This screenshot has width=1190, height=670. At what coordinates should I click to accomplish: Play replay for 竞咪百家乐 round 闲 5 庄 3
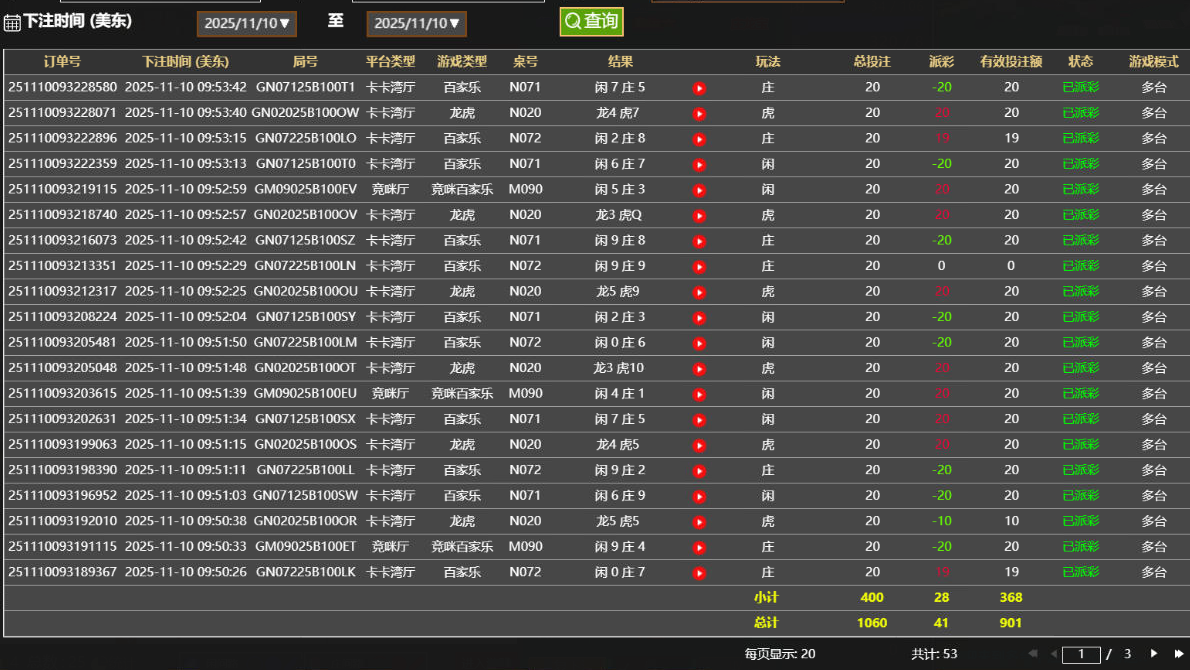pyautogui.click(x=697, y=189)
